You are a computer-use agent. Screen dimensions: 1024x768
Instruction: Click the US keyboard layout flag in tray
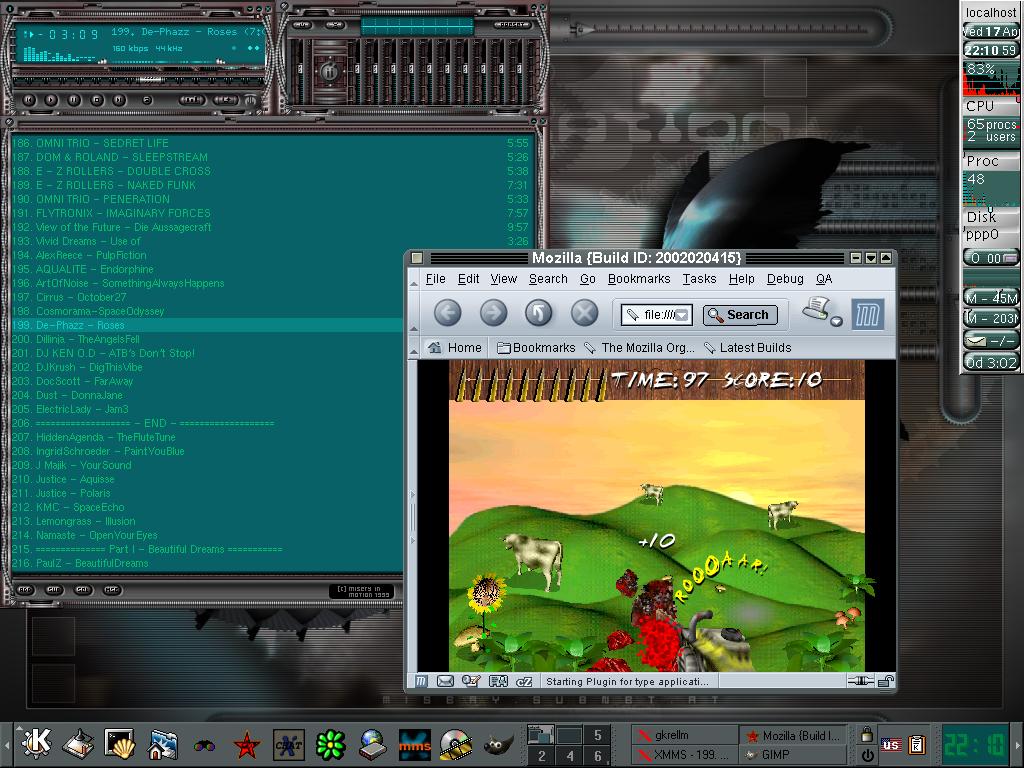pyautogui.click(x=891, y=744)
